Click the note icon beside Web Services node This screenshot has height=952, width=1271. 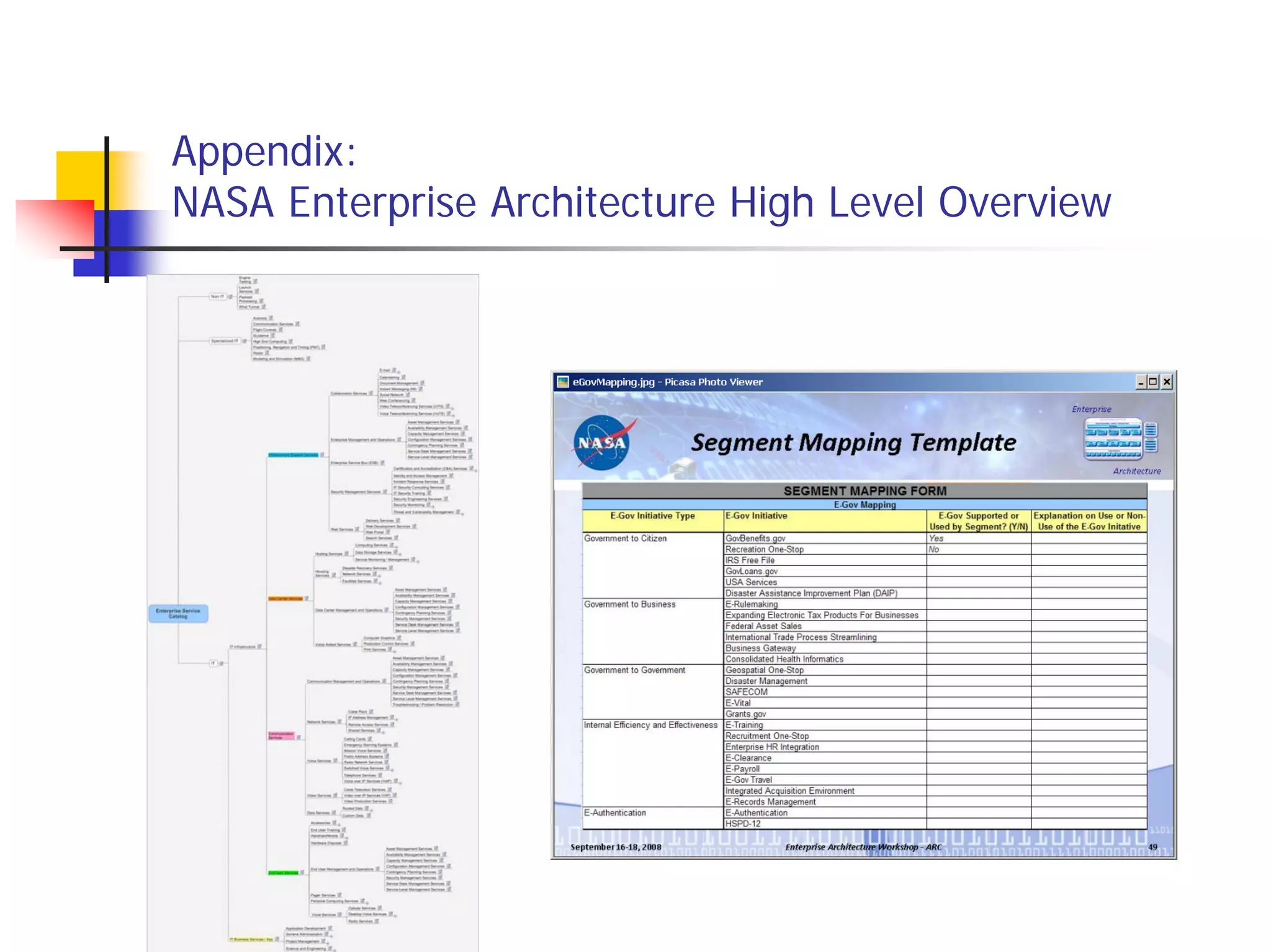357,529
